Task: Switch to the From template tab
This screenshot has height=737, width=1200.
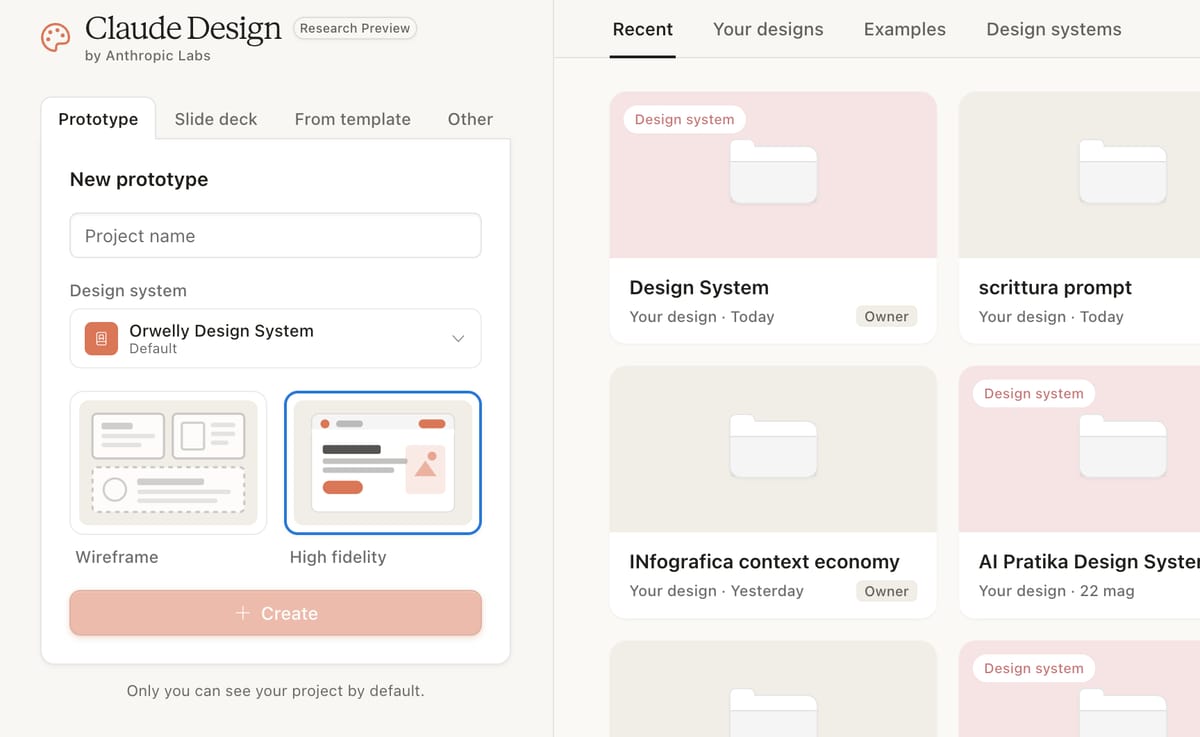Action: (352, 119)
